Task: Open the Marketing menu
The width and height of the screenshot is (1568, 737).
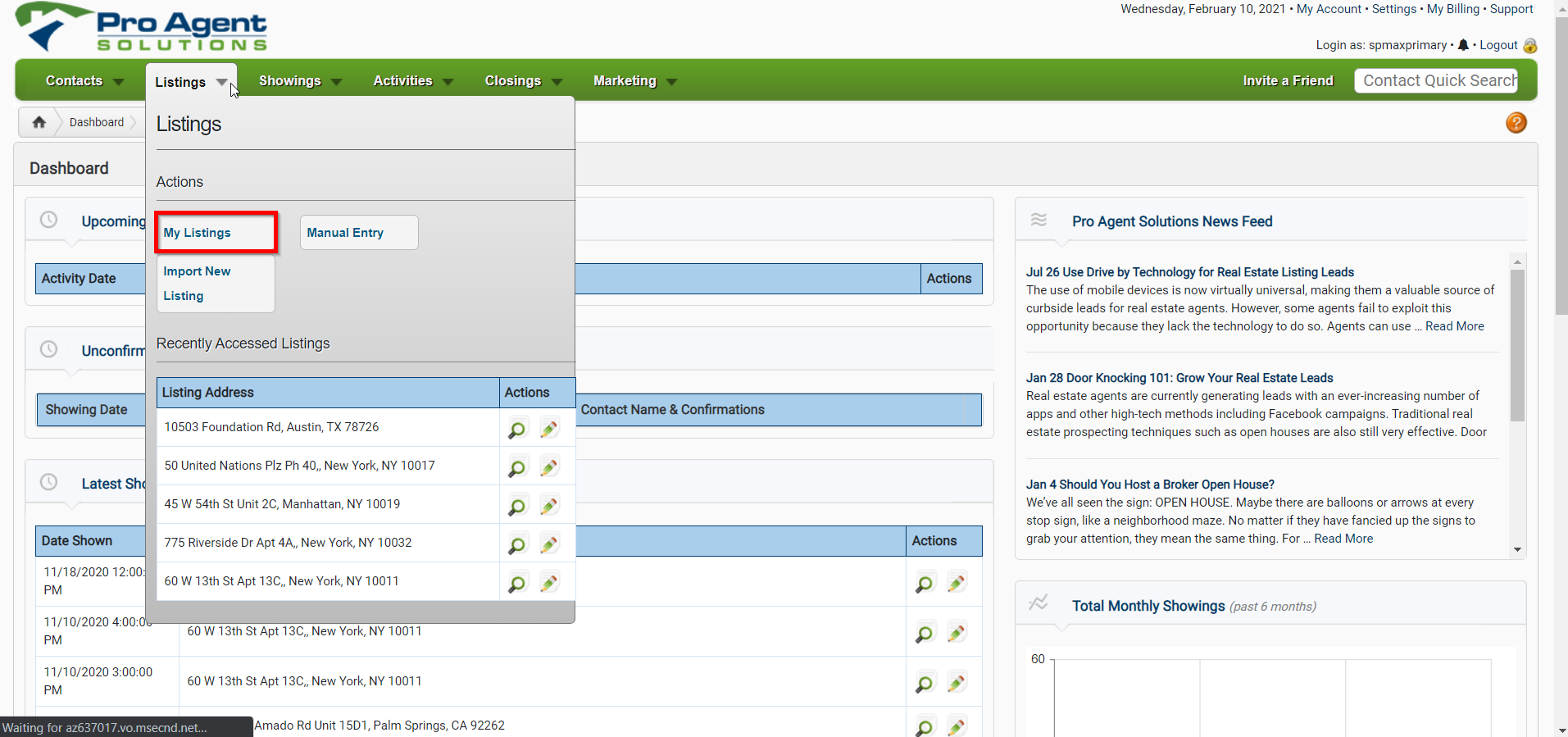Action: pos(625,80)
